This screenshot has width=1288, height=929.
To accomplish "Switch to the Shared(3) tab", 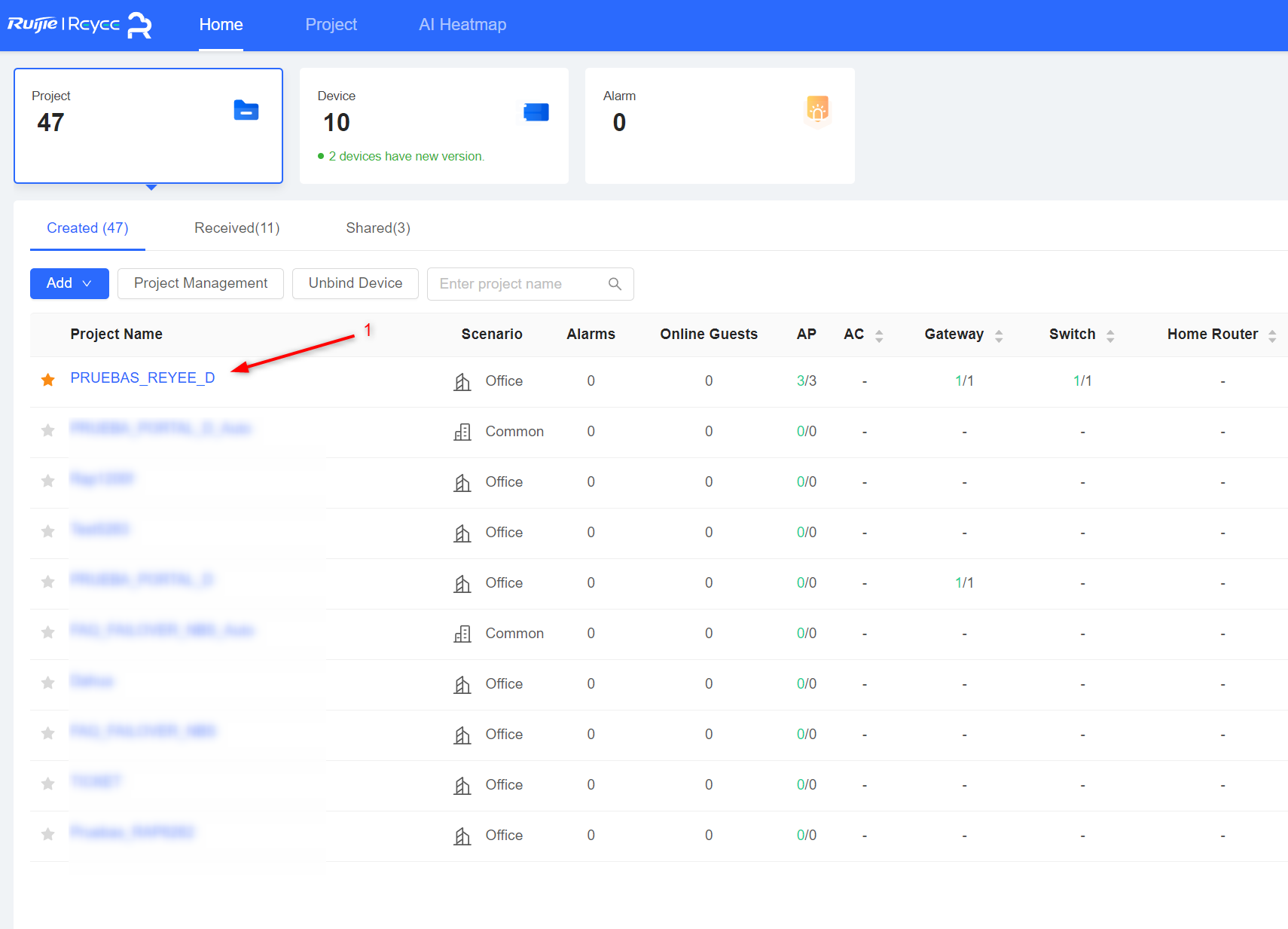I will (378, 228).
